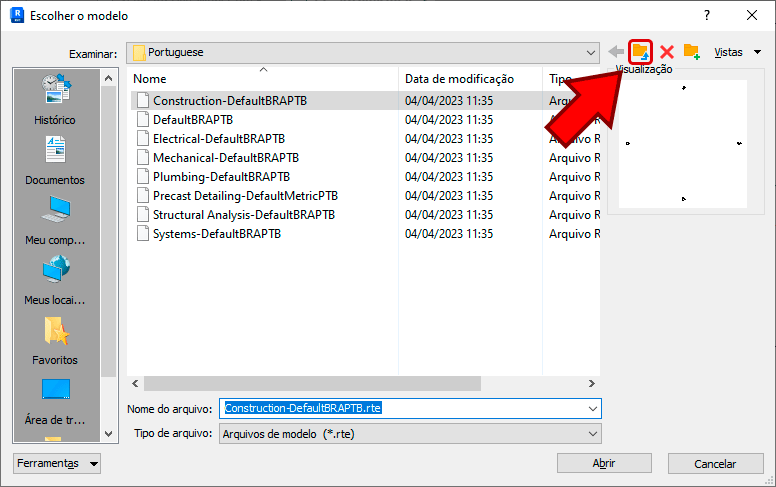Select Structural Analysis-DefaultBRAPTB file name
The image size is (776, 487).
[x=244, y=214]
